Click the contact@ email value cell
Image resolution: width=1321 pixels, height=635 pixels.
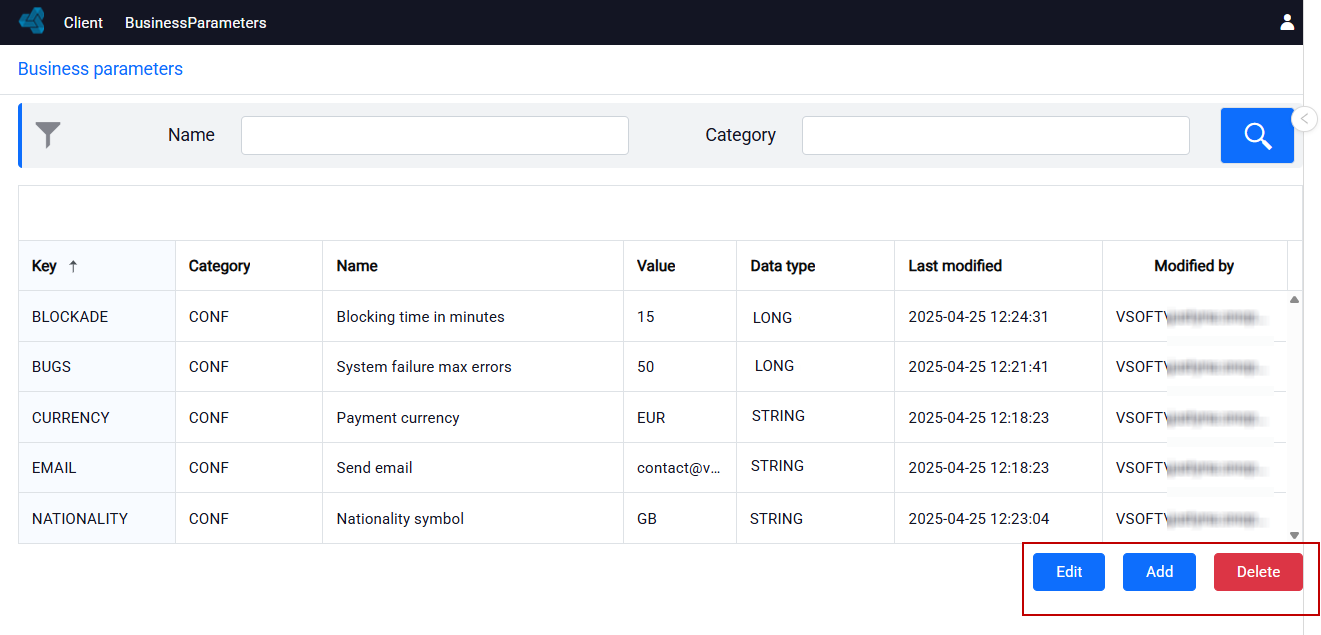click(680, 468)
